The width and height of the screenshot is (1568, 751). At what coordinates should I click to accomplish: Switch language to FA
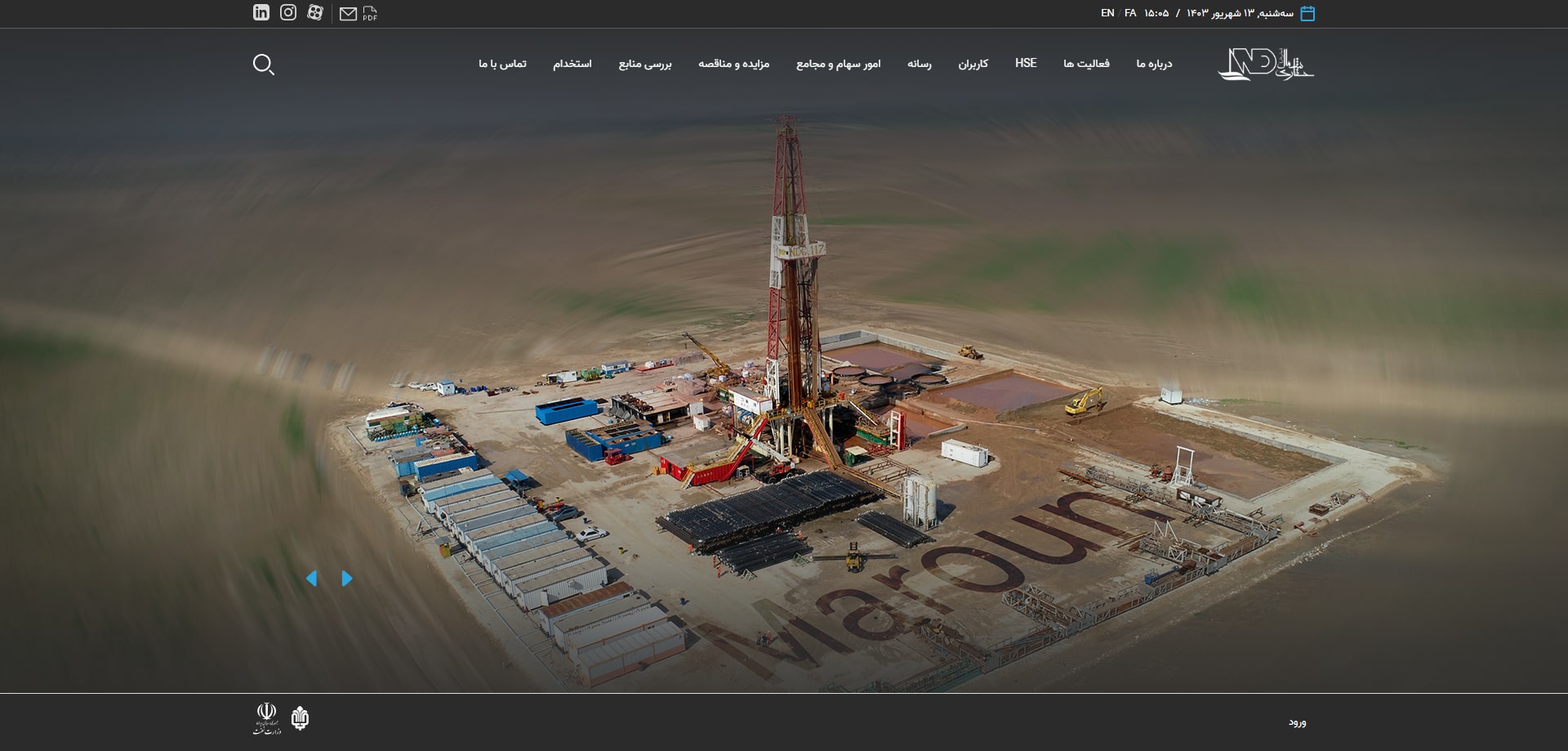tap(1130, 13)
